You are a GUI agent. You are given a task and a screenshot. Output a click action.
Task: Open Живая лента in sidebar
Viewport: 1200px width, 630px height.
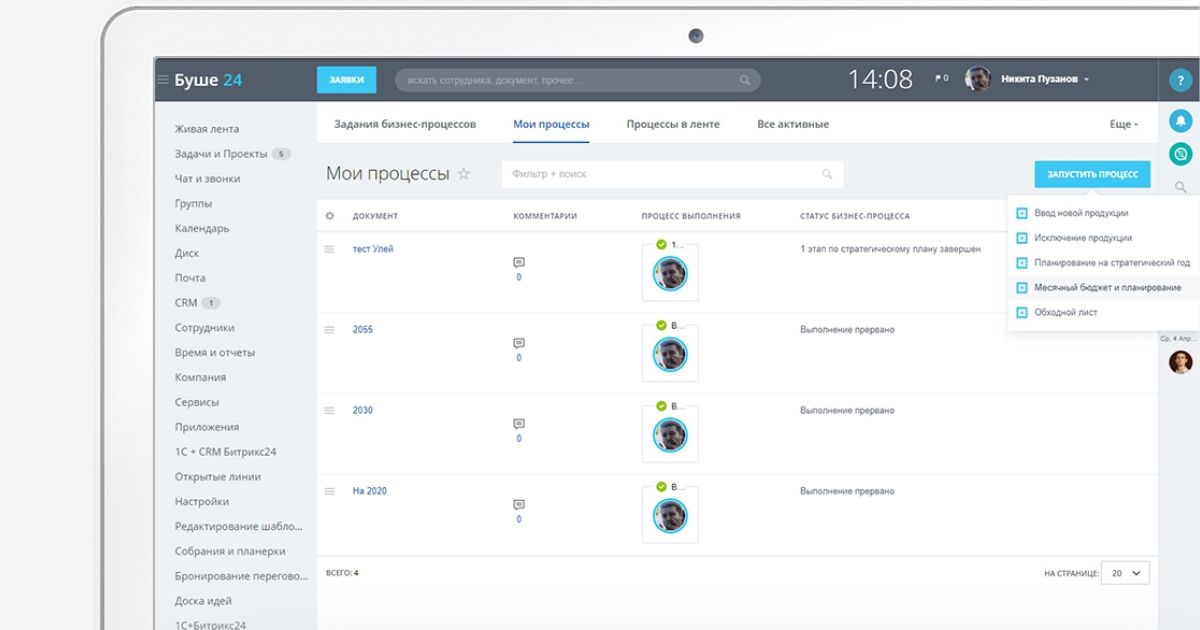click(x=207, y=129)
